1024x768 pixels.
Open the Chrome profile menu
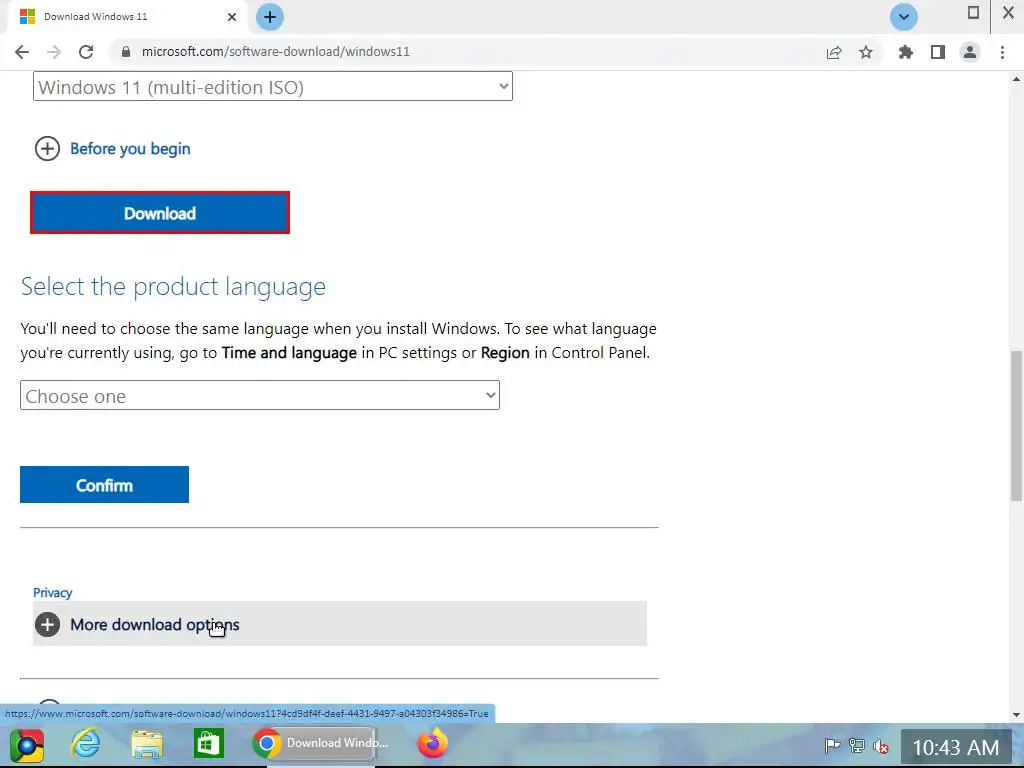pyautogui.click(x=970, y=52)
